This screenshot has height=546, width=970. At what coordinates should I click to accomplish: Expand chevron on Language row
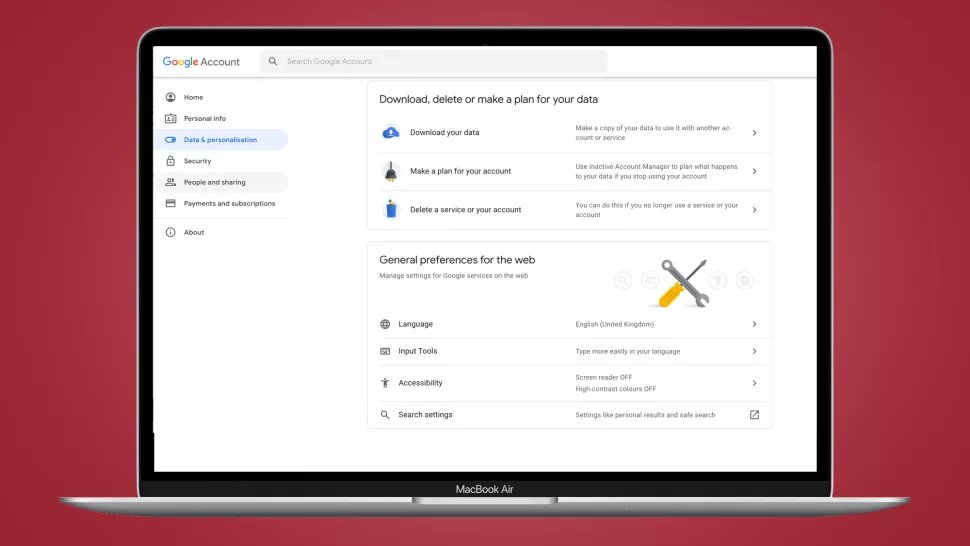[x=754, y=324]
